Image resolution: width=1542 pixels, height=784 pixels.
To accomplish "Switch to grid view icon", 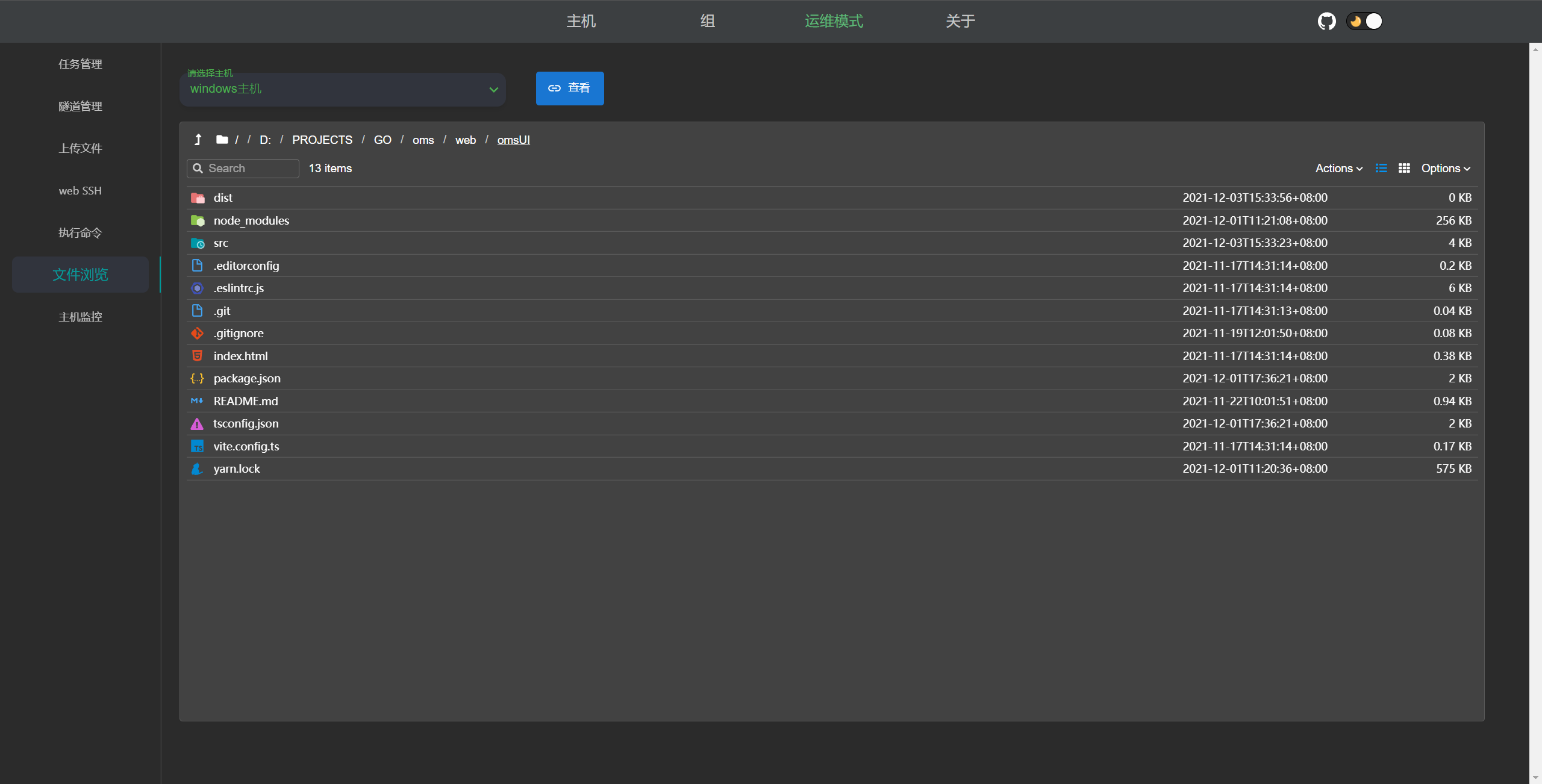I will [1404, 169].
